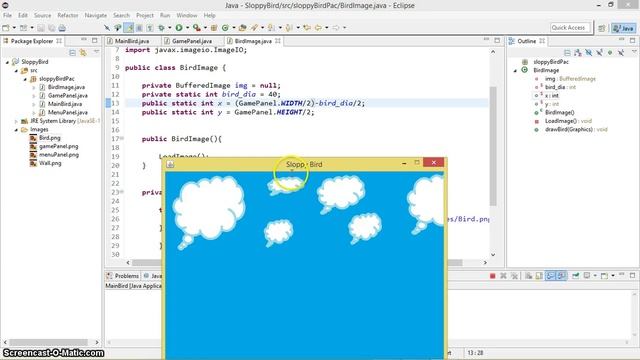Open the File menu
Image resolution: width=640 pixels, height=360 pixels.
(x=7, y=16)
